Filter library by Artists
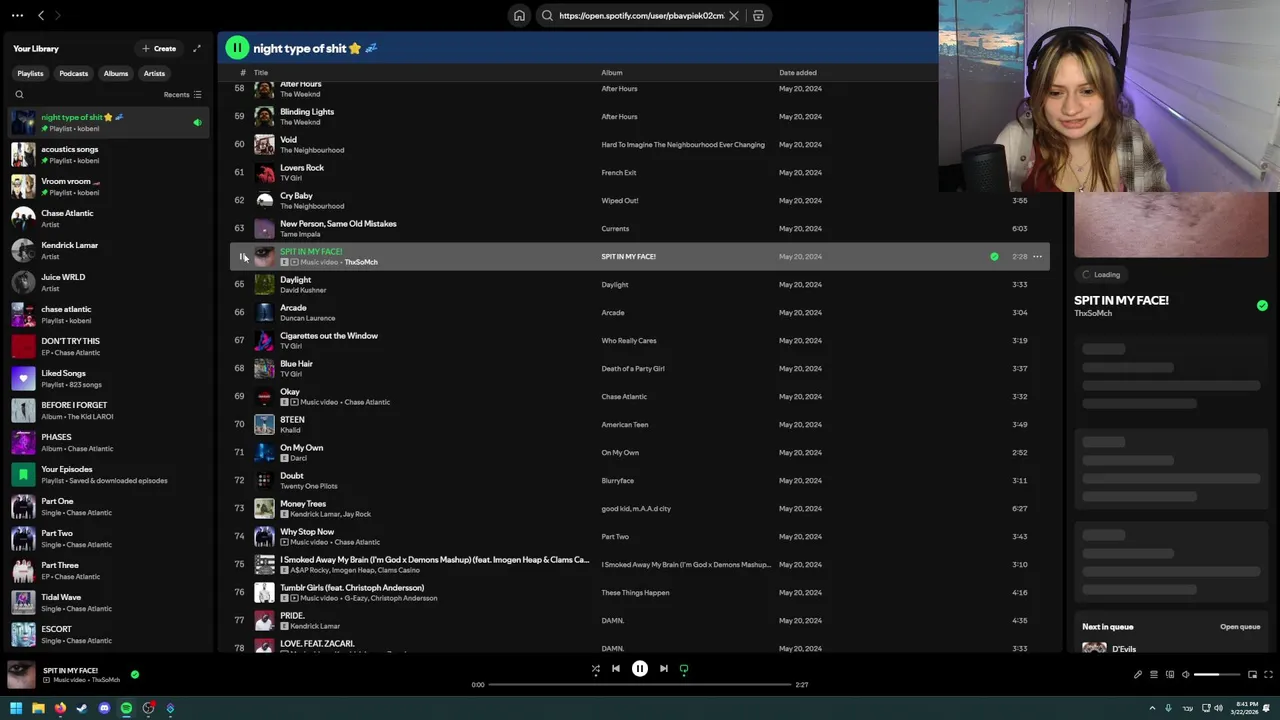 (154, 73)
